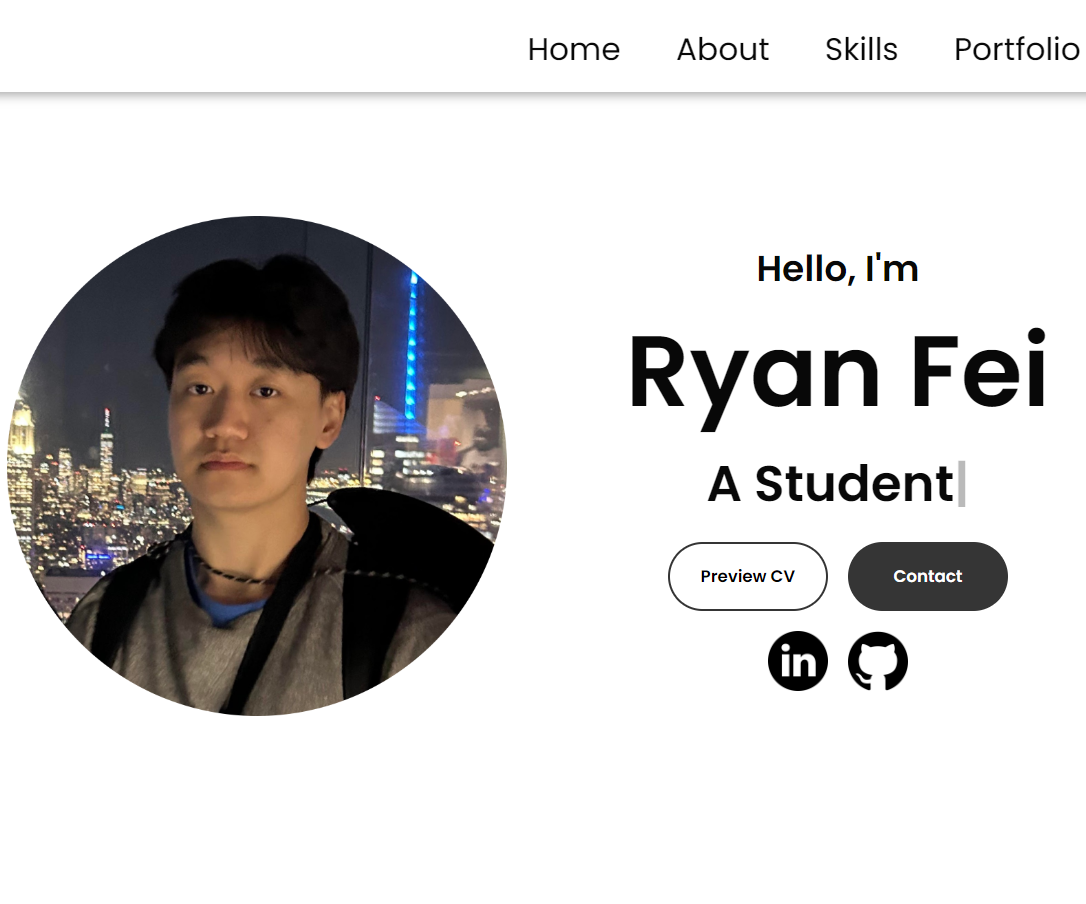Click the "A Student" animated subtitle
This screenshot has width=1086, height=904.
point(830,484)
